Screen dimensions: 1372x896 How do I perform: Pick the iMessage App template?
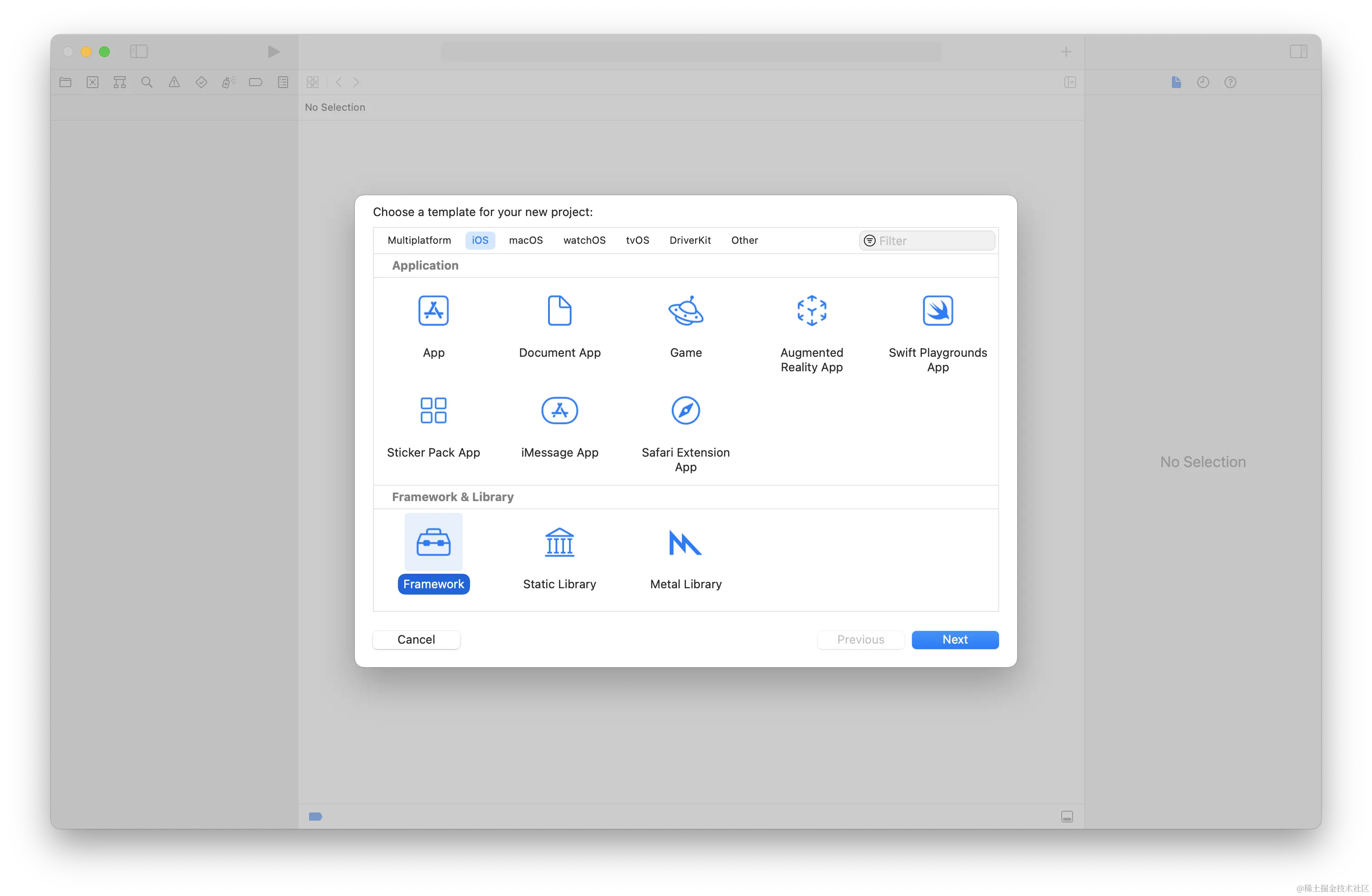pos(559,410)
